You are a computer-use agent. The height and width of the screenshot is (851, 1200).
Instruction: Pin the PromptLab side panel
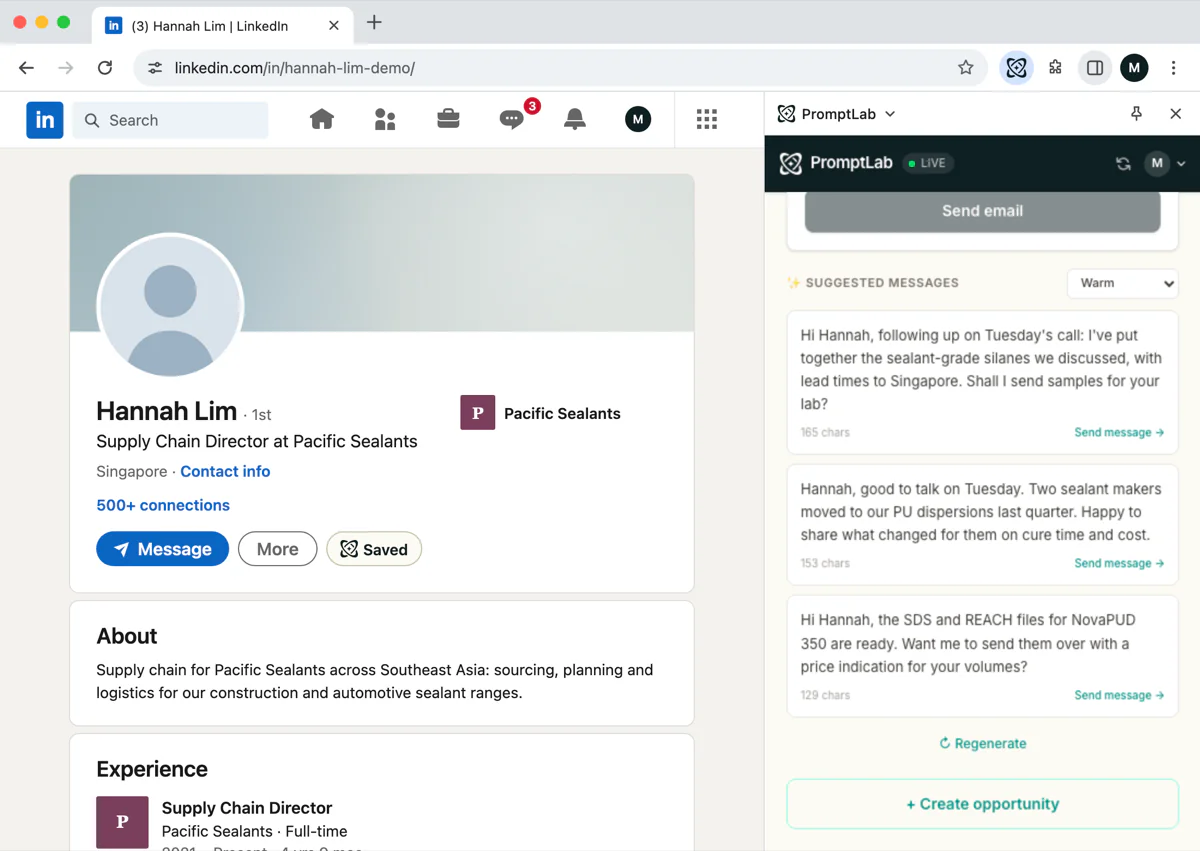pos(1136,114)
